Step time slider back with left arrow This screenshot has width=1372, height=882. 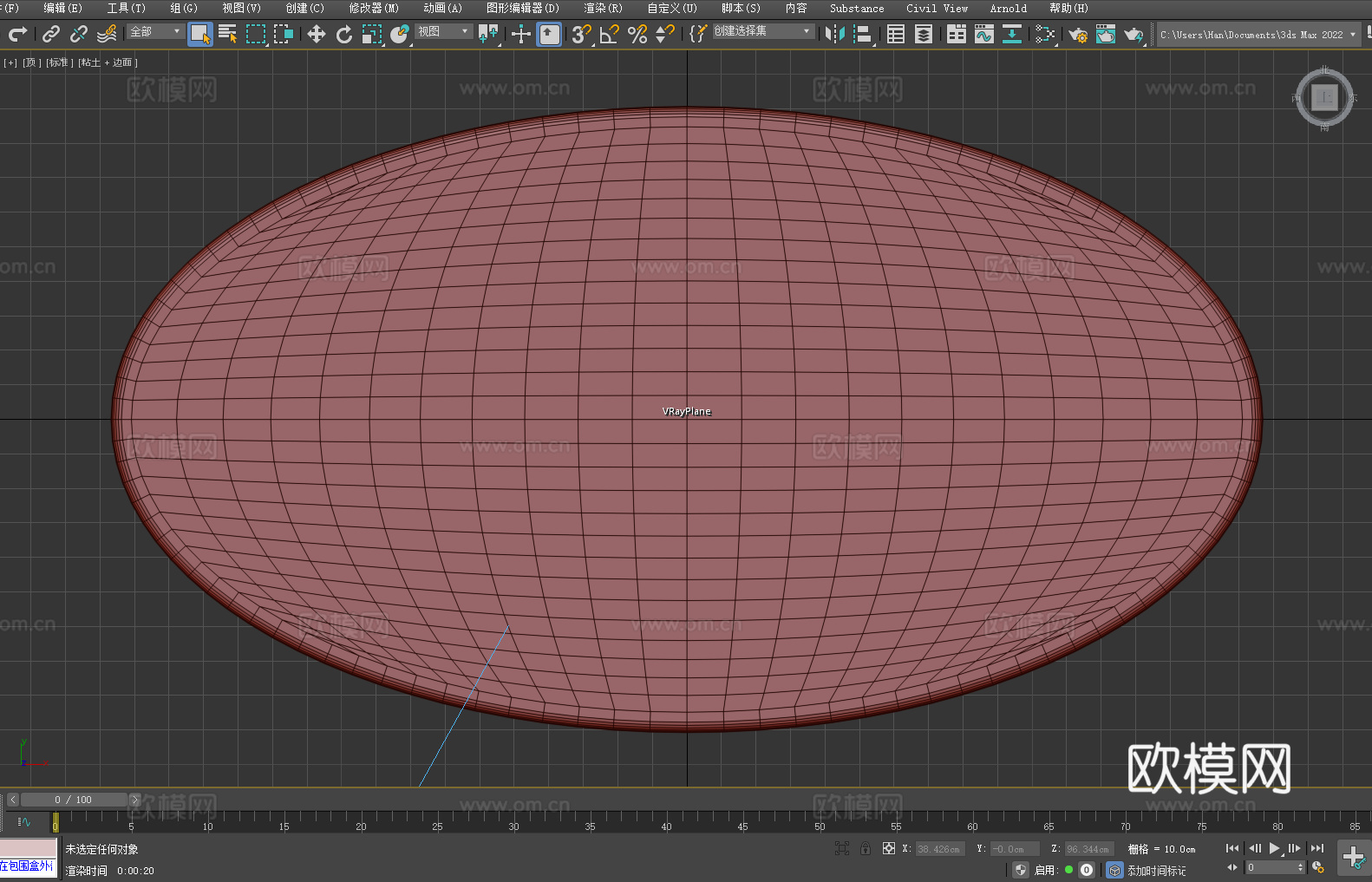click(12, 800)
